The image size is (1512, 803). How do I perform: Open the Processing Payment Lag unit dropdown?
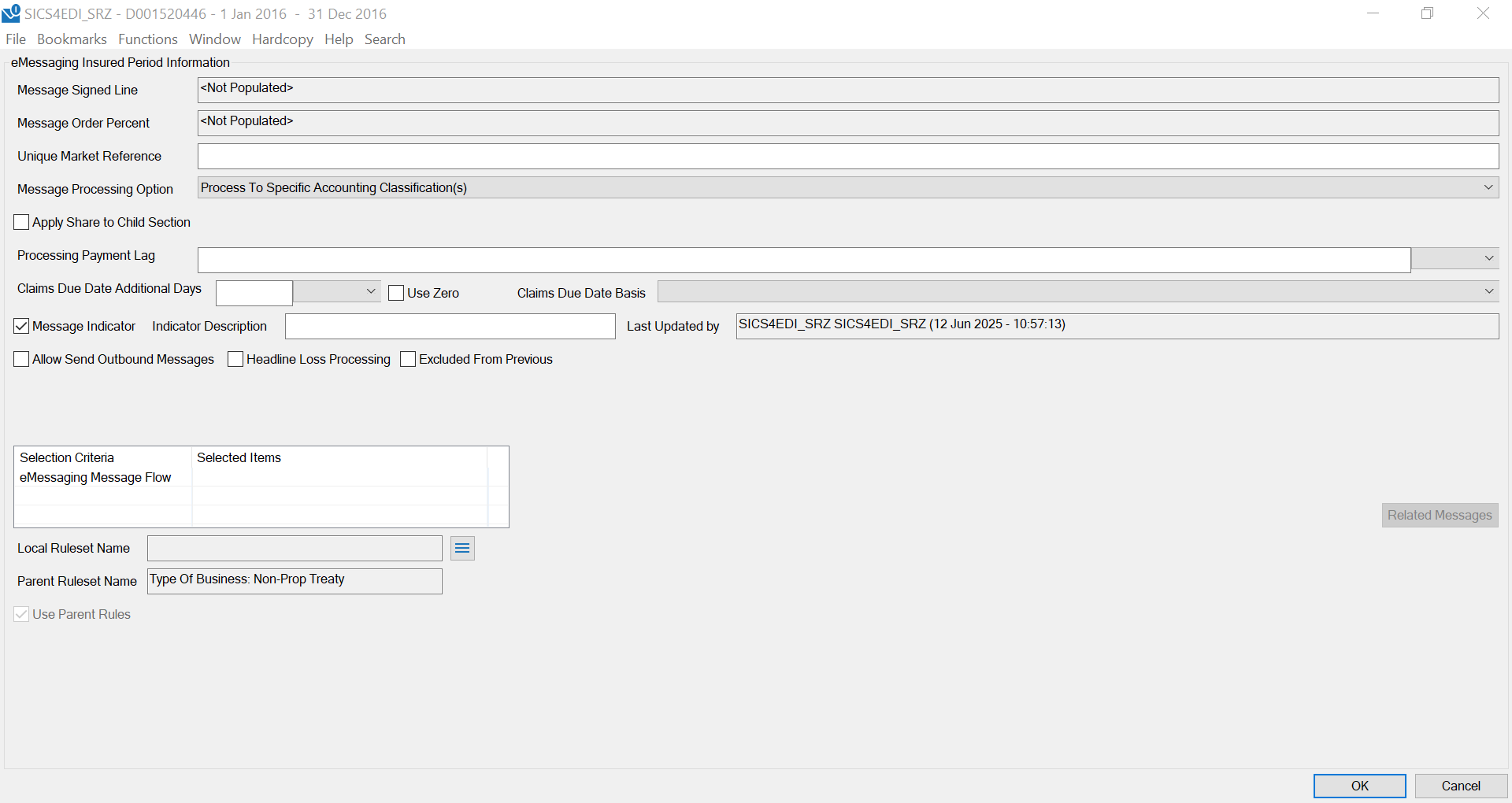(x=1488, y=258)
